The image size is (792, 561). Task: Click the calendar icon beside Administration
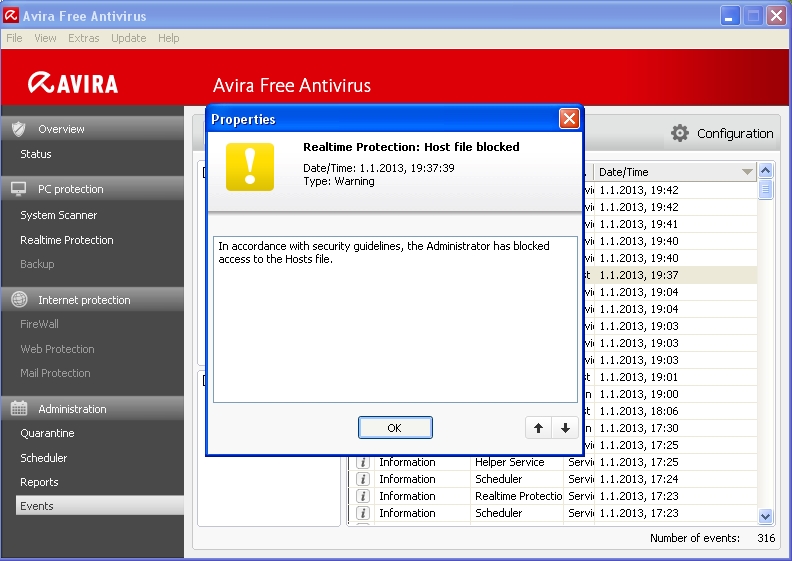19,408
